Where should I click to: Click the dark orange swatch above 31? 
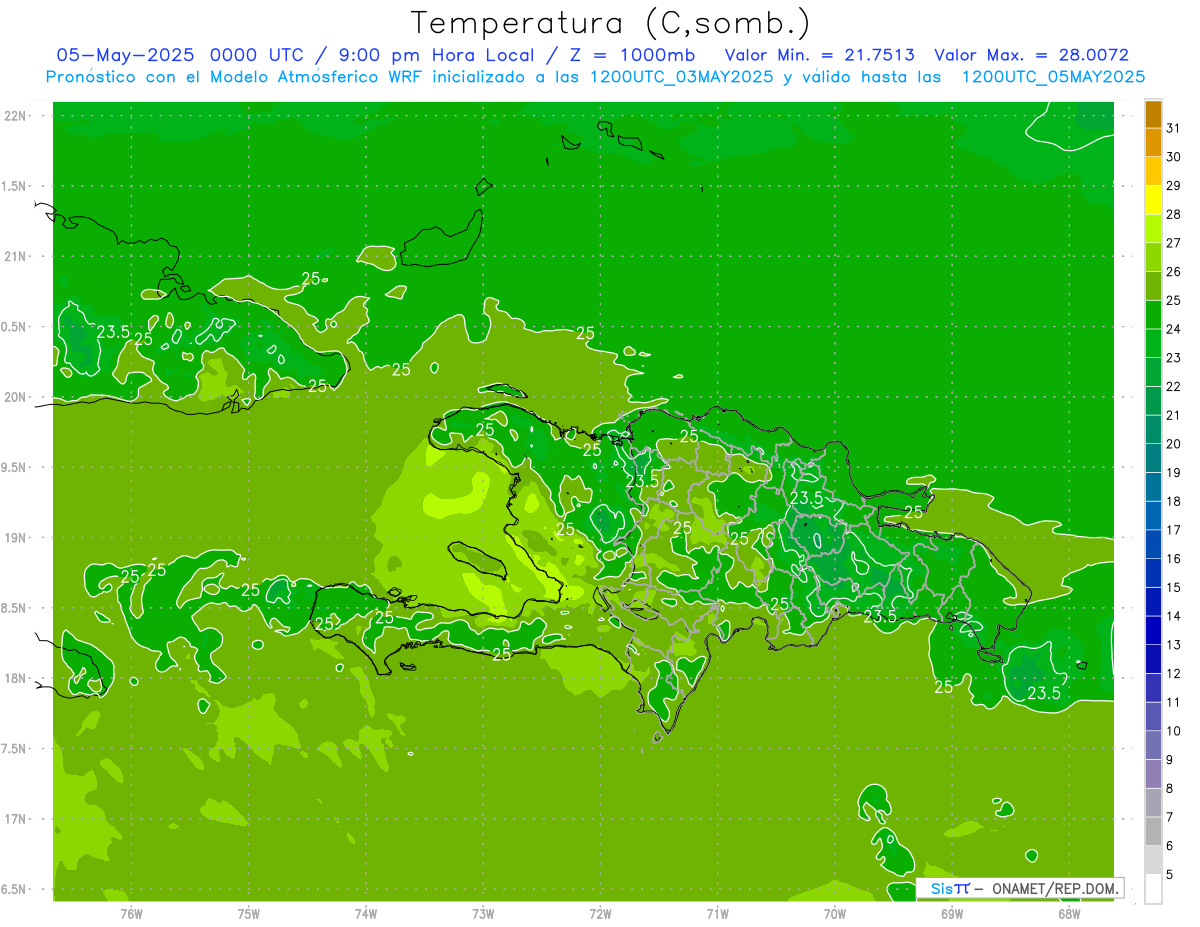point(1153,114)
